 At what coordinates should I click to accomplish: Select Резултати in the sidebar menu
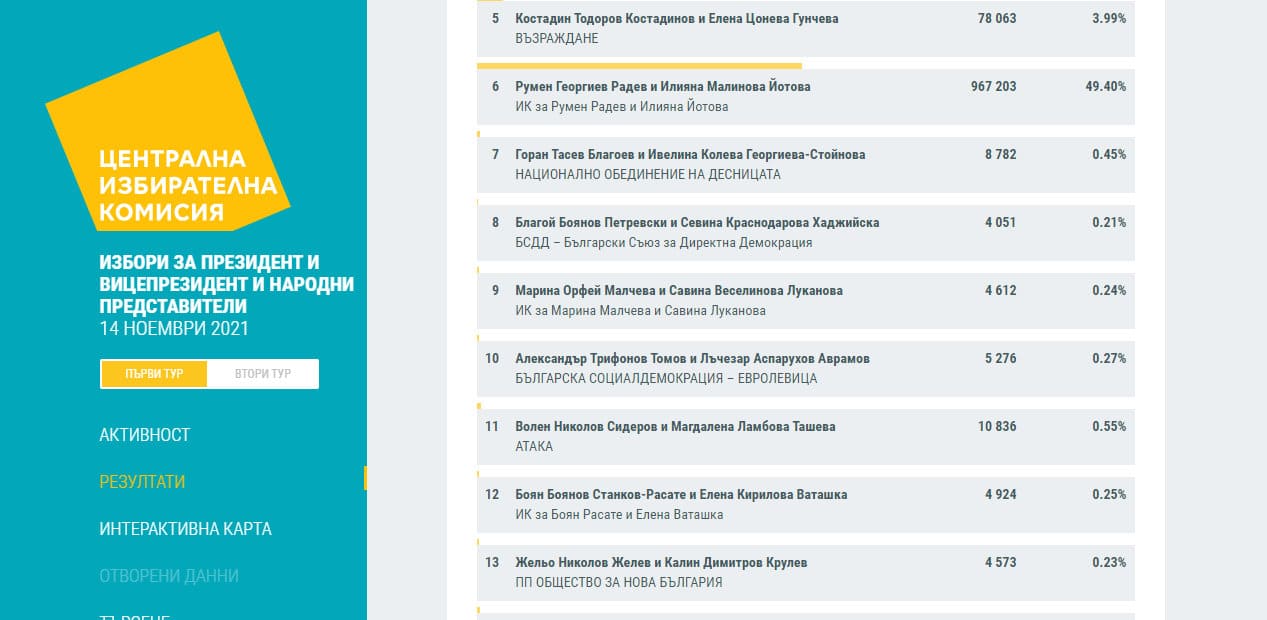[x=142, y=482]
